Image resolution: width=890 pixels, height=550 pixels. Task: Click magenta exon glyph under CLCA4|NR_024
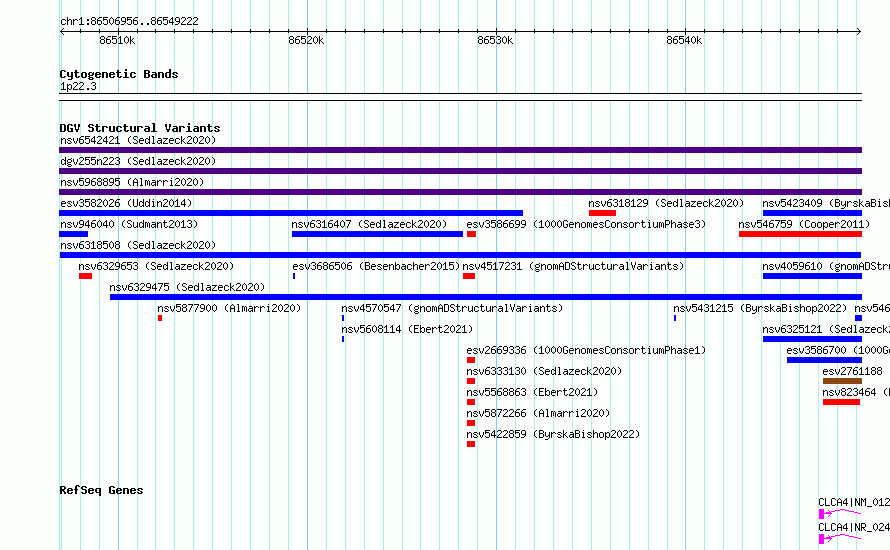pyautogui.click(x=821, y=539)
